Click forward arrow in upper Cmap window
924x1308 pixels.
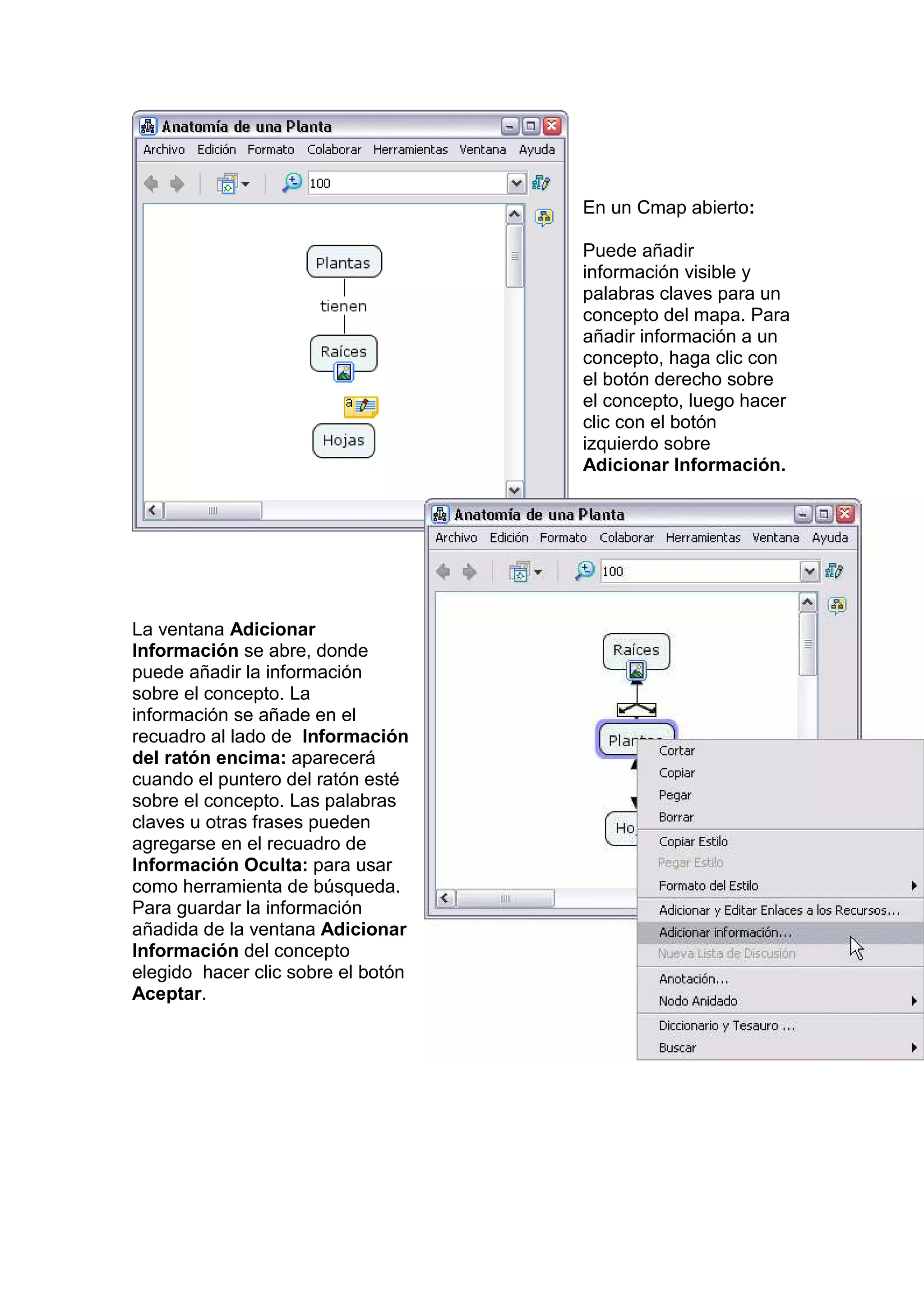click(x=177, y=183)
